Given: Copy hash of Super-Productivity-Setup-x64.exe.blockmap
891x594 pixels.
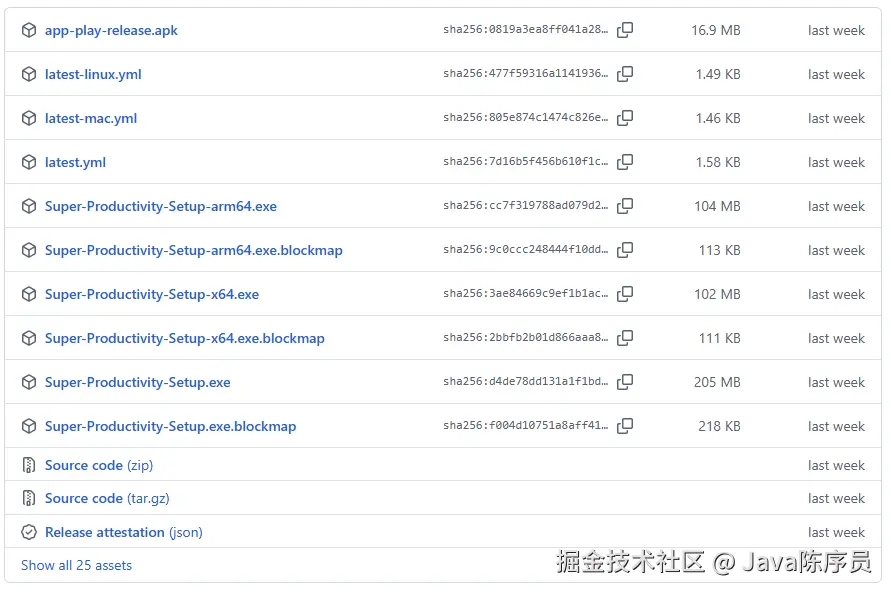Looking at the screenshot, I should [x=625, y=338].
